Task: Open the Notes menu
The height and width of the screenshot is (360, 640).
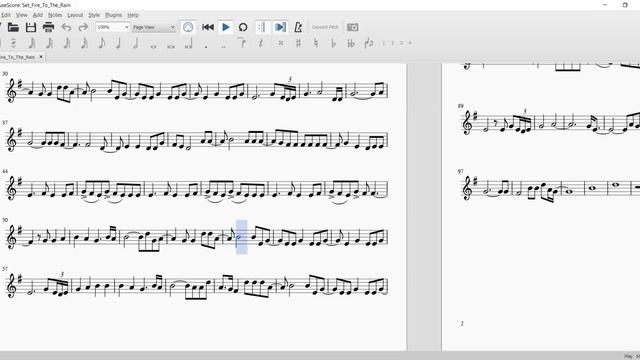Action: (x=55, y=15)
